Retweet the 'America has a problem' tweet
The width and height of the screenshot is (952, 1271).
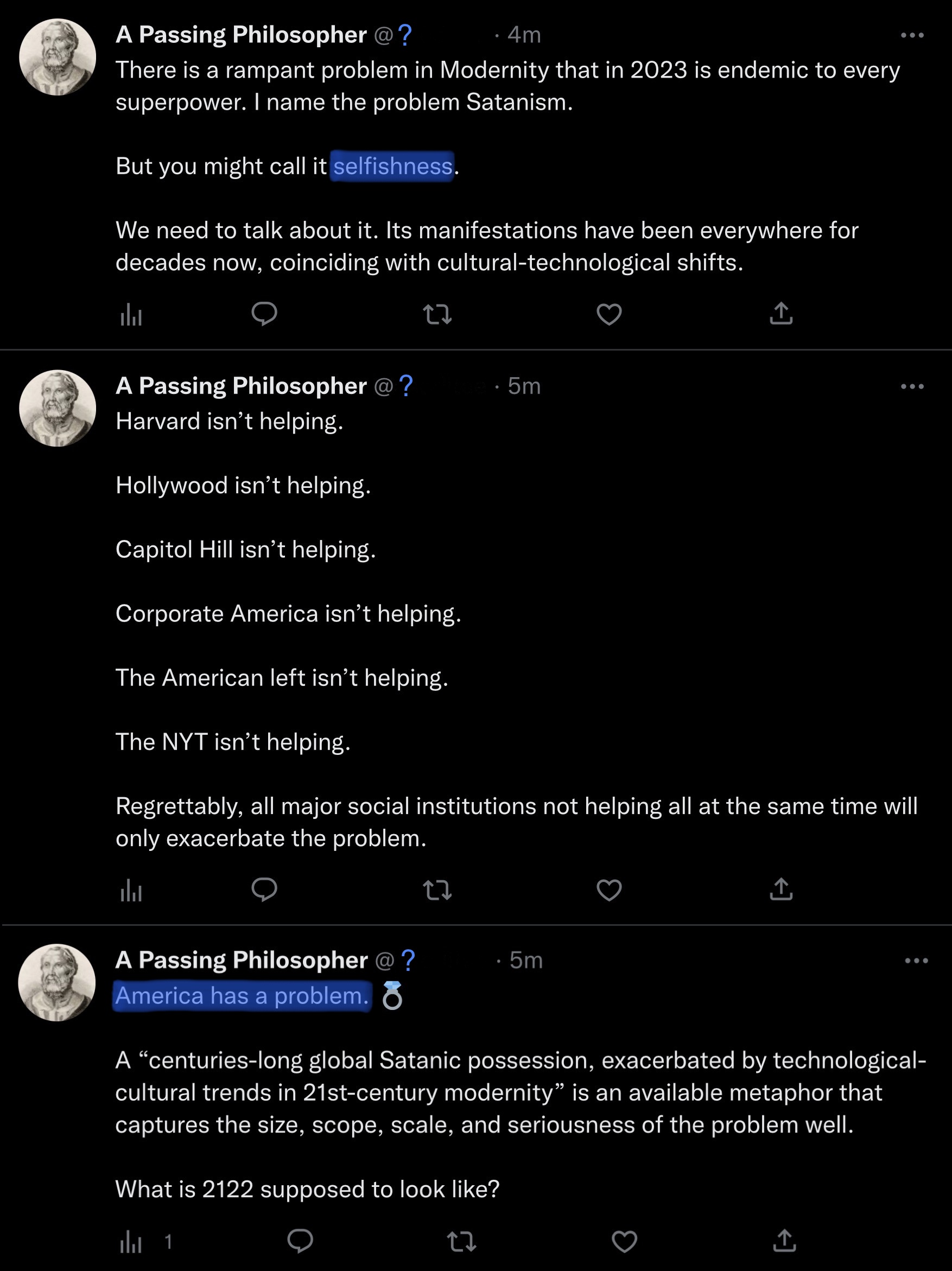[462, 1241]
